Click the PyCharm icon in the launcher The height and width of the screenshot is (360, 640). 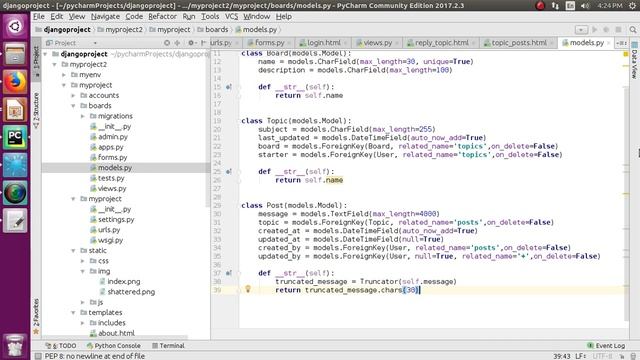tap(15, 137)
